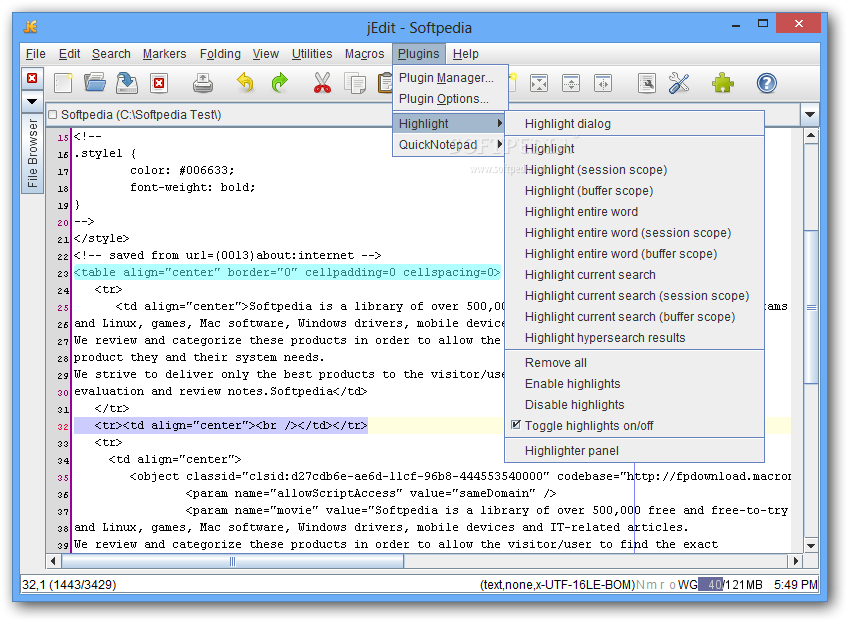Click the horizontal scrollbar left arrow

[53, 561]
